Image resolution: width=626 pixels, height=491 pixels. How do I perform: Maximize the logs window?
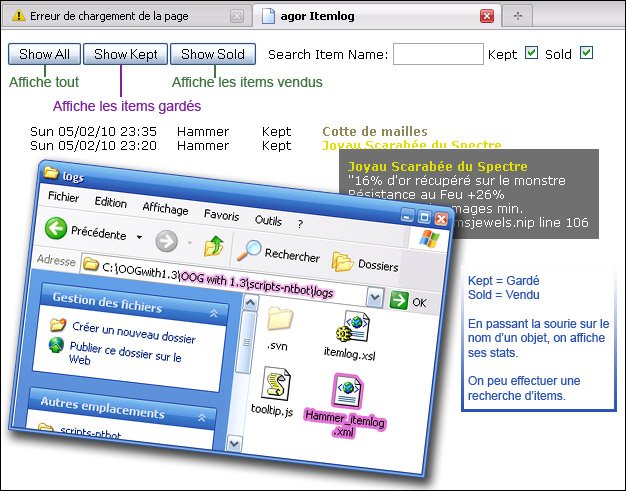coord(424,217)
